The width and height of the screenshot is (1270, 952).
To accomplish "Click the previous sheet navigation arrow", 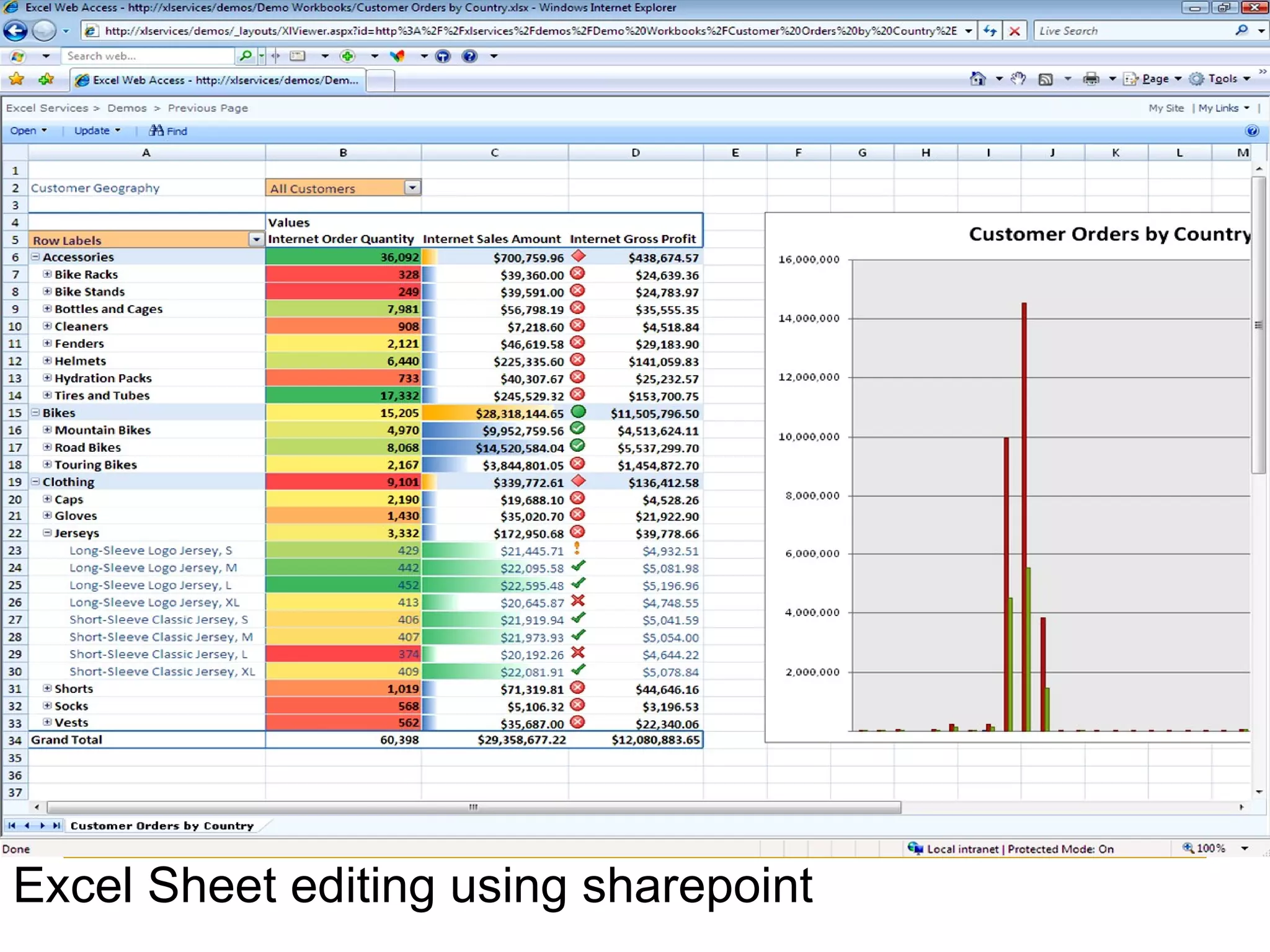I will tap(27, 826).
